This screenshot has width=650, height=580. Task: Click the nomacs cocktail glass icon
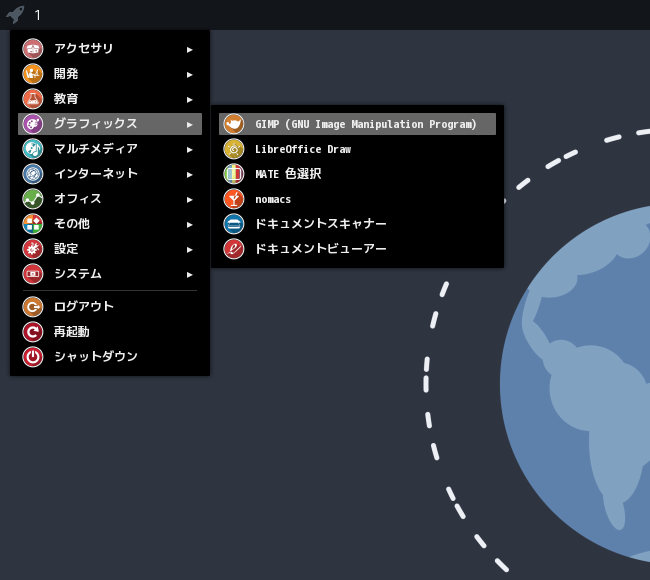coord(234,199)
